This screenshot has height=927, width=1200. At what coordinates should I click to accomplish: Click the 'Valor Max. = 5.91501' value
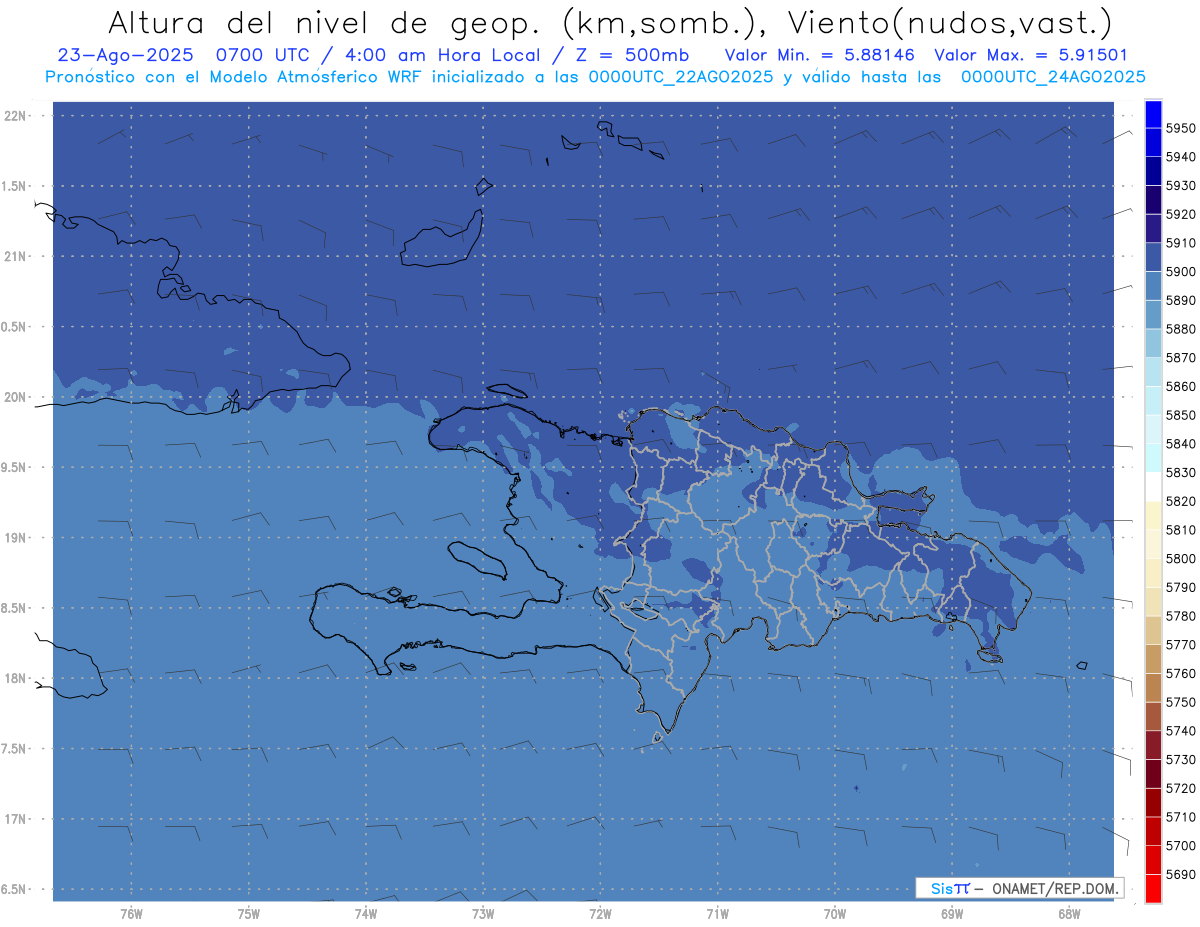(1030, 55)
